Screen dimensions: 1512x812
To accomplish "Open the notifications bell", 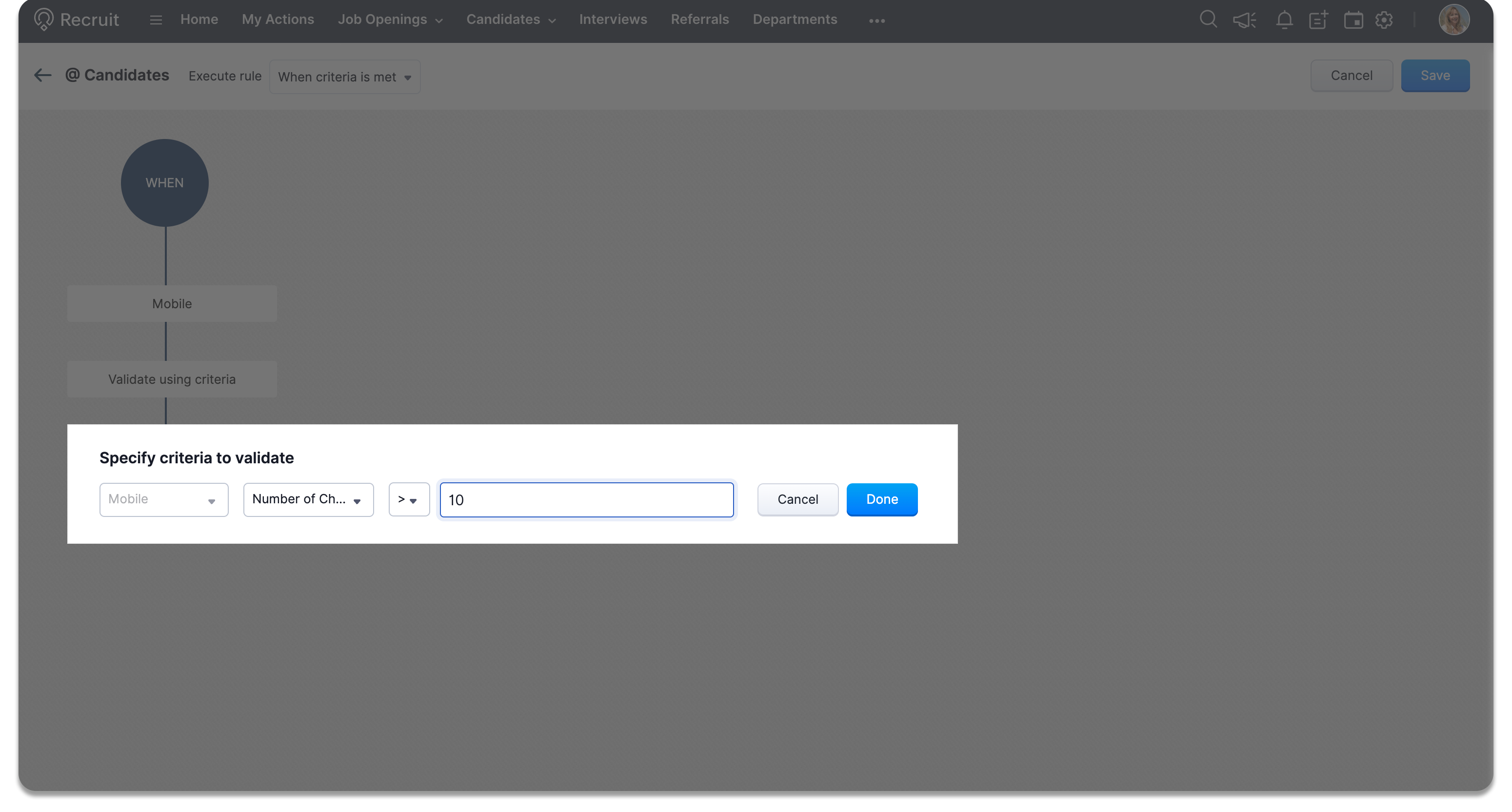I will [1284, 20].
